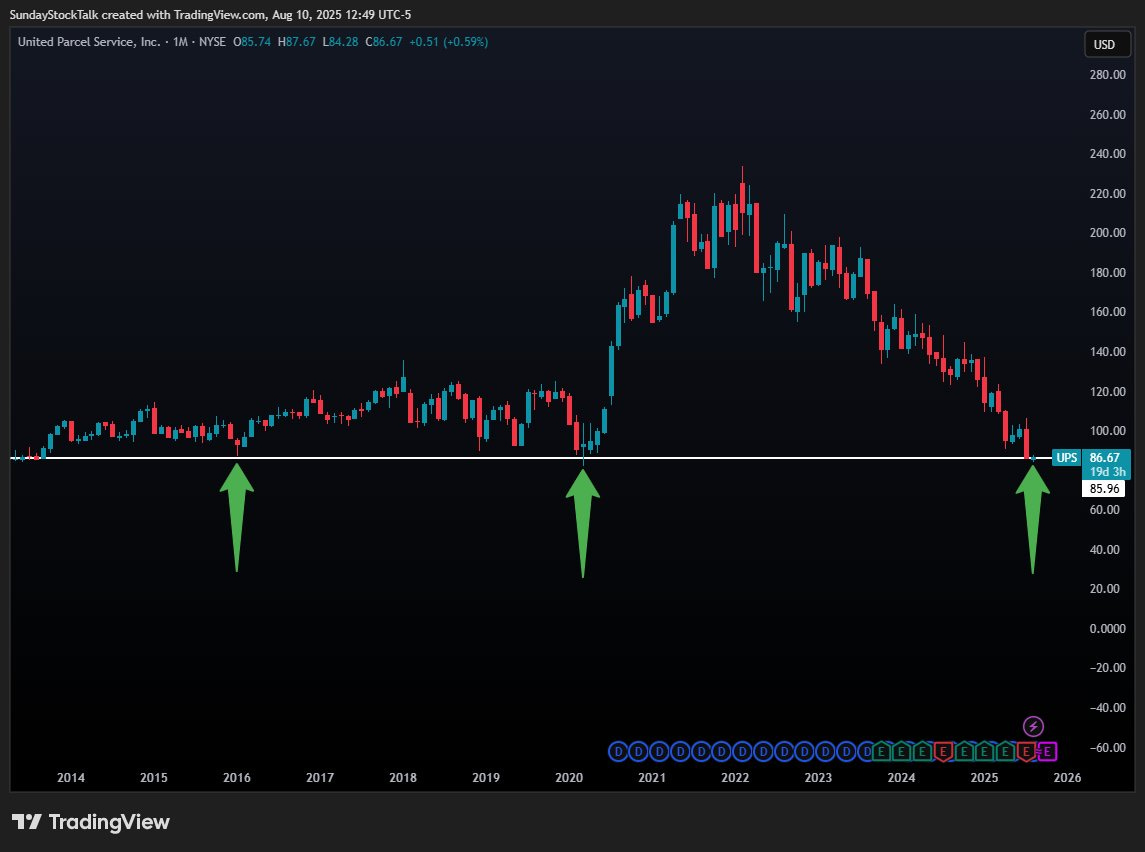Viewport: 1145px width, 852px height.
Task: Click the 1M interval label
Action: pyautogui.click(x=180, y=42)
